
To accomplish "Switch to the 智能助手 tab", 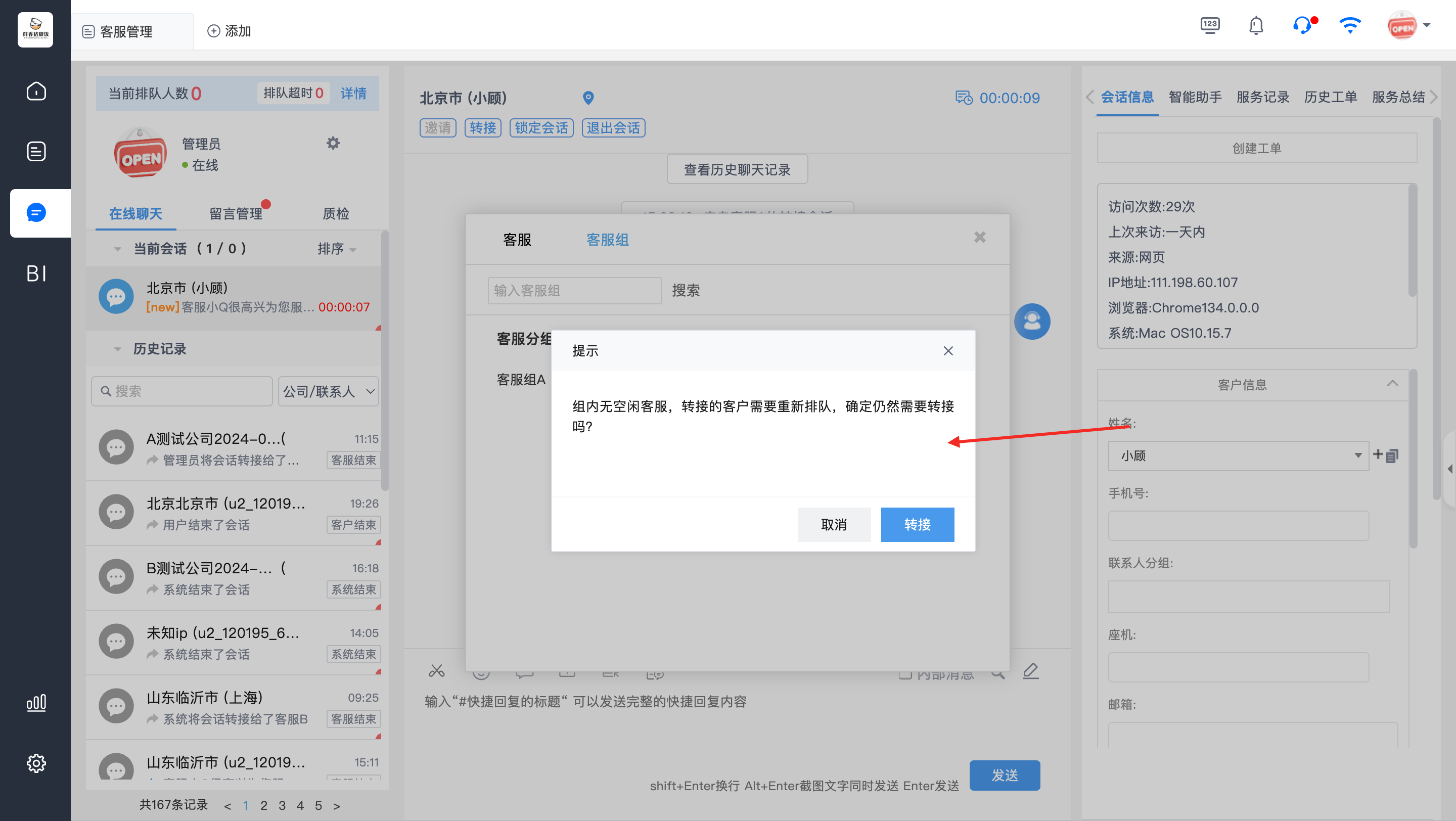I will [x=1195, y=97].
